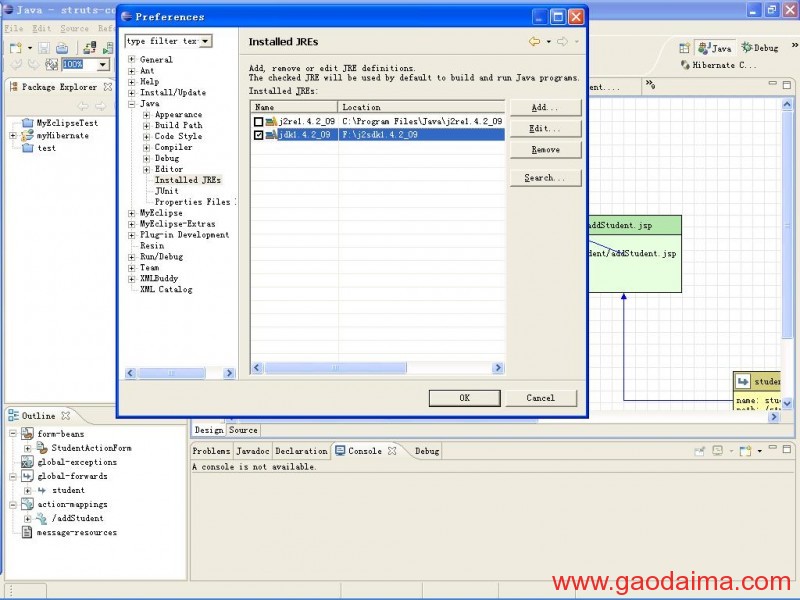Click the Add... button

[x=545, y=107]
